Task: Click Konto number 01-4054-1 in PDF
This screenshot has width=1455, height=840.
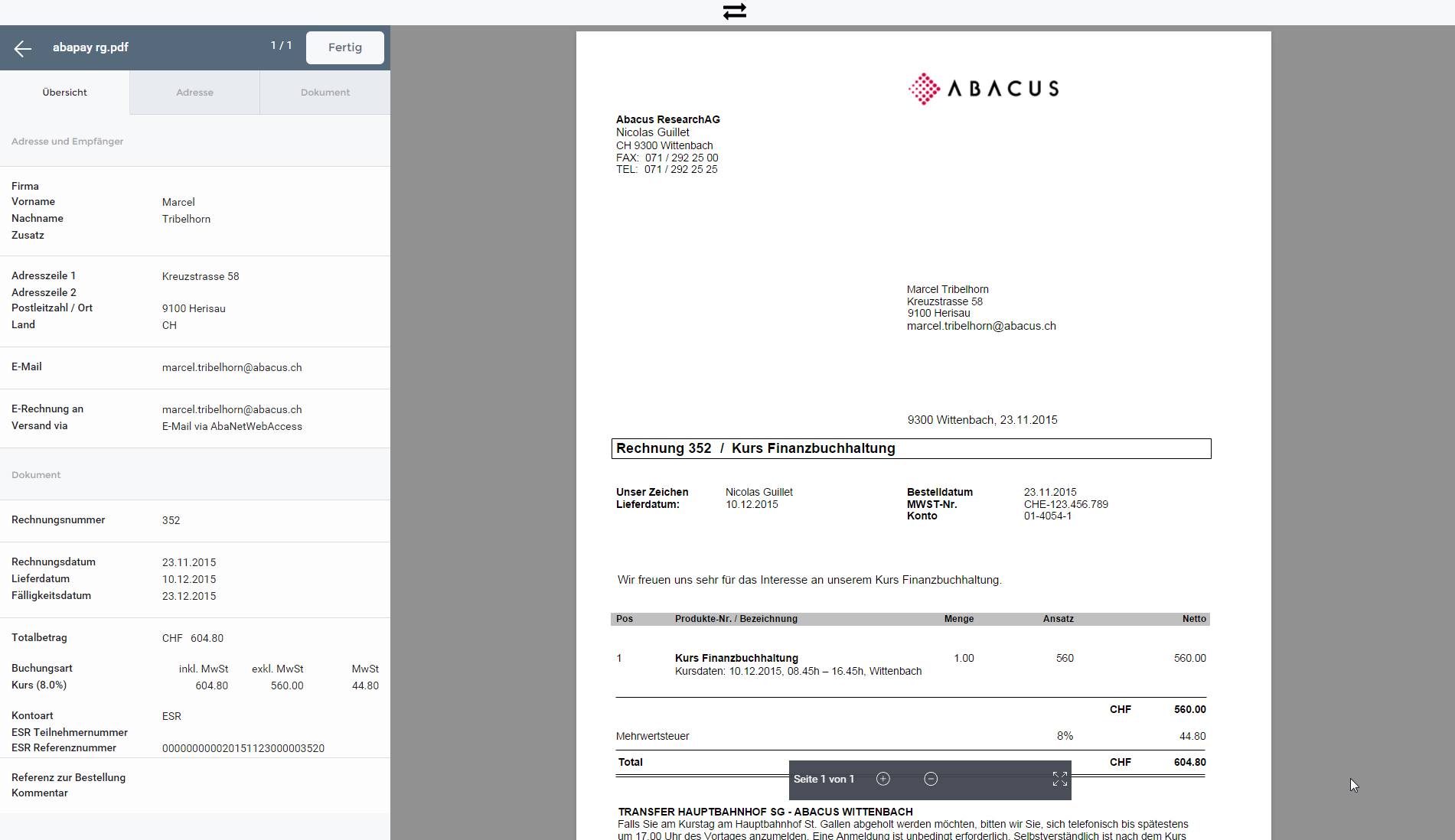Action: pos(1048,516)
